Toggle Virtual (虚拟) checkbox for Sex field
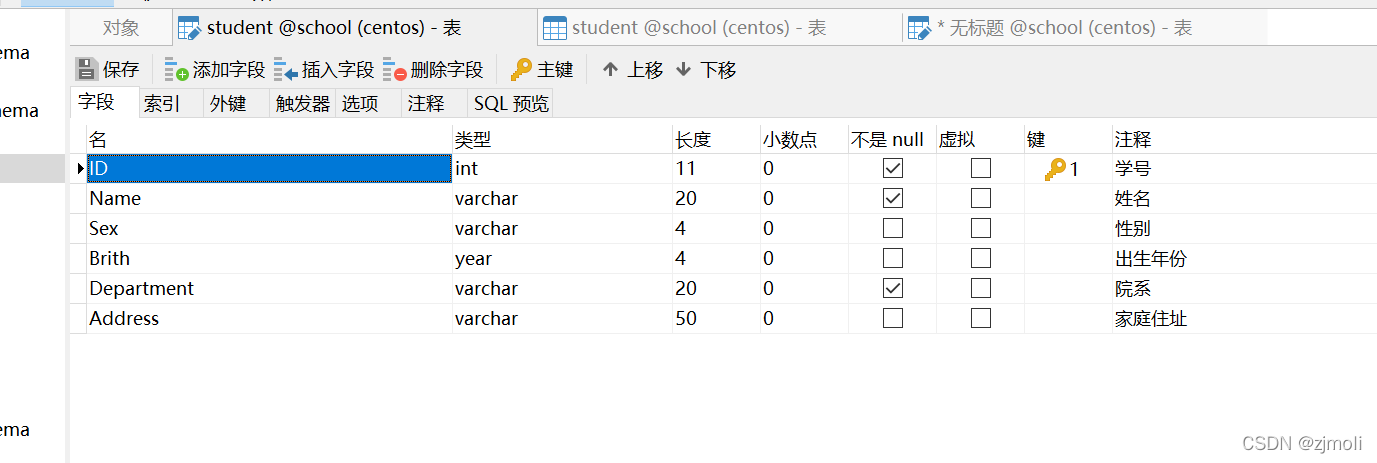The image size is (1377, 463). coord(981,228)
